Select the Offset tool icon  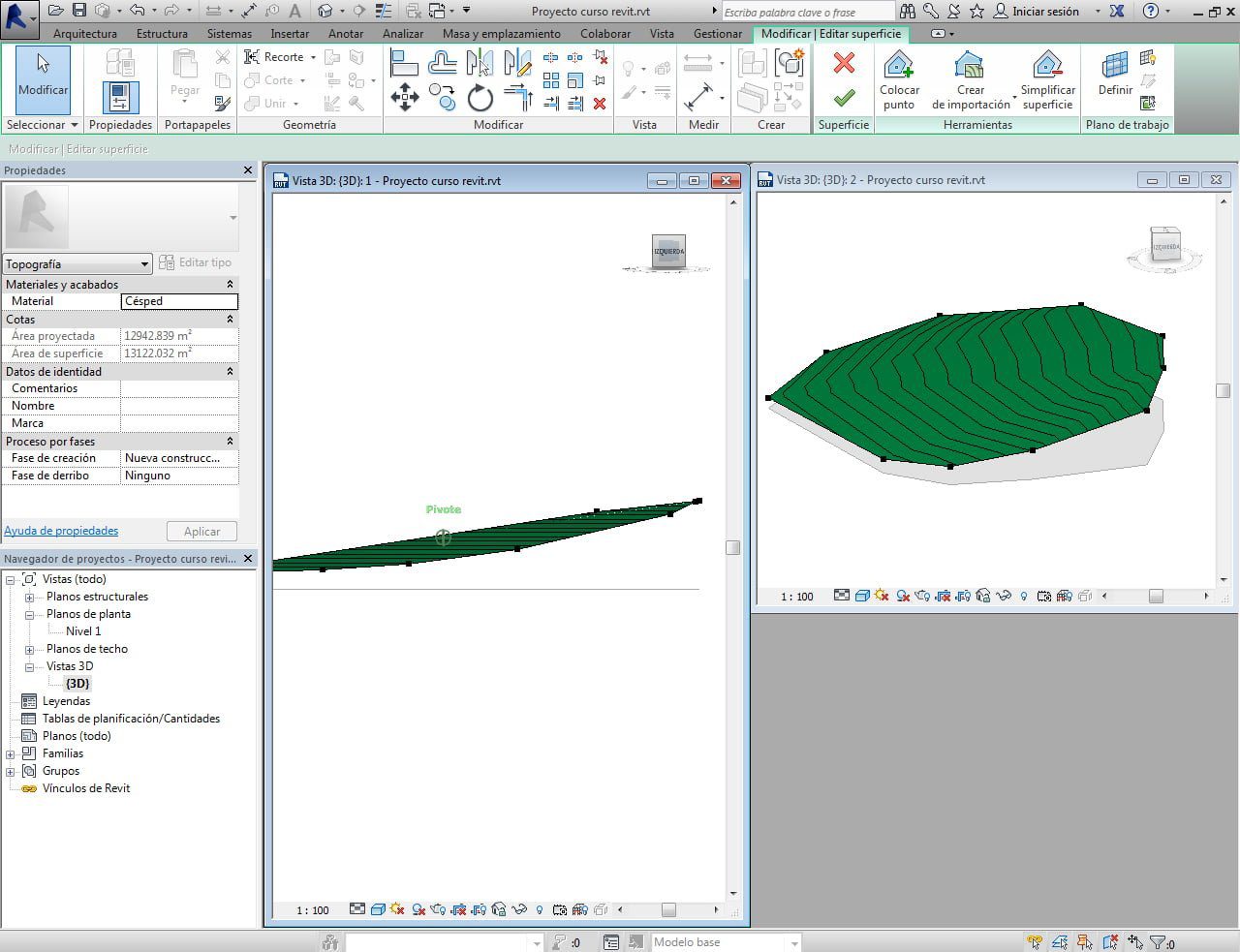tap(442, 64)
